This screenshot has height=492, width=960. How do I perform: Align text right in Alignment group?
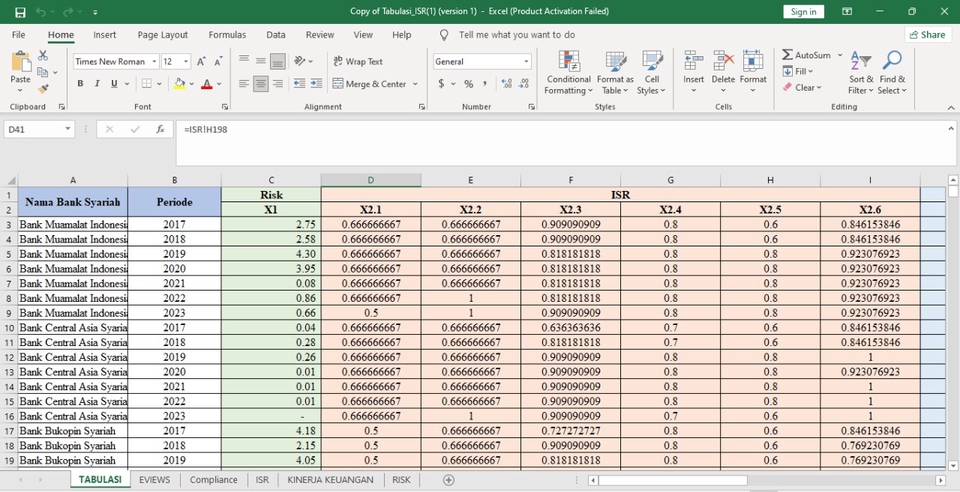(x=278, y=84)
